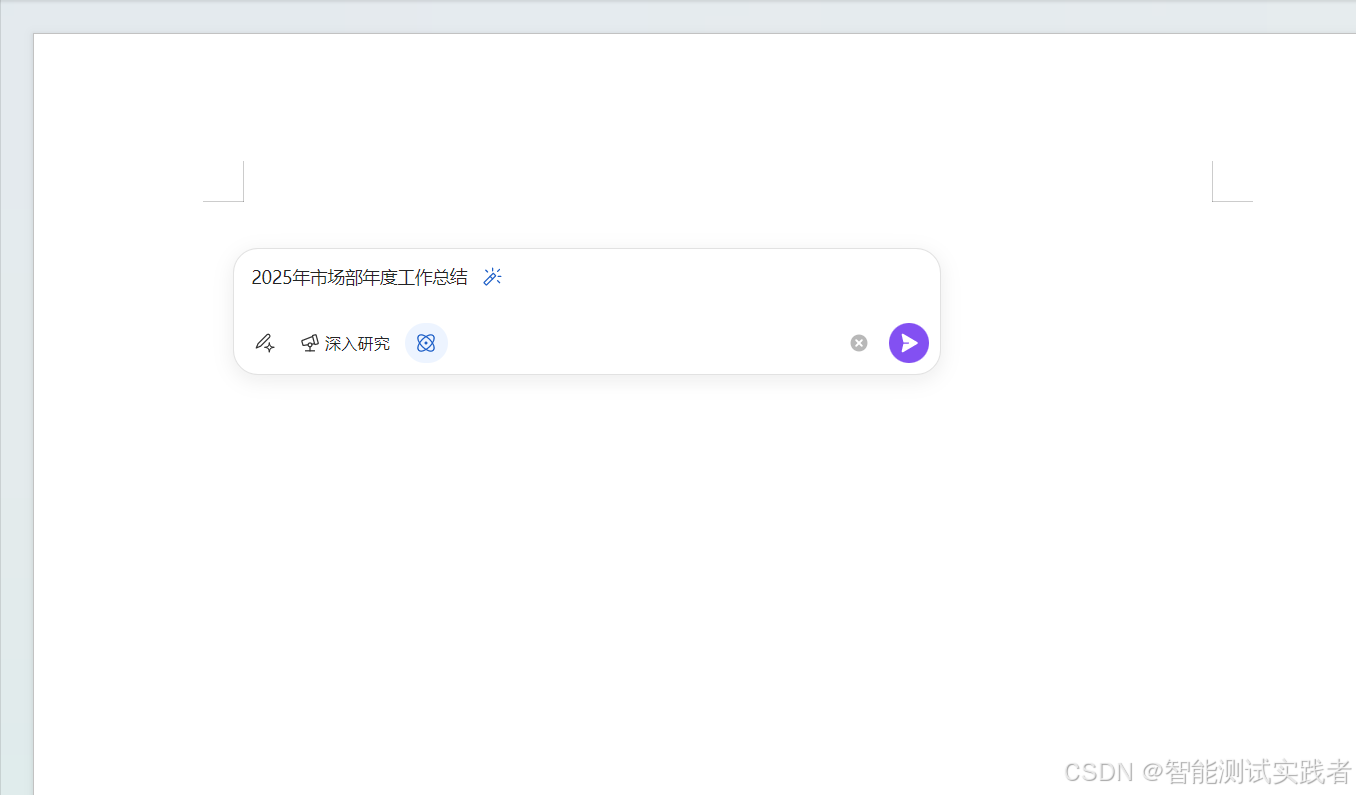Submit the prompt with the send button
This screenshot has height=795, width=1356.
[908, 342]
